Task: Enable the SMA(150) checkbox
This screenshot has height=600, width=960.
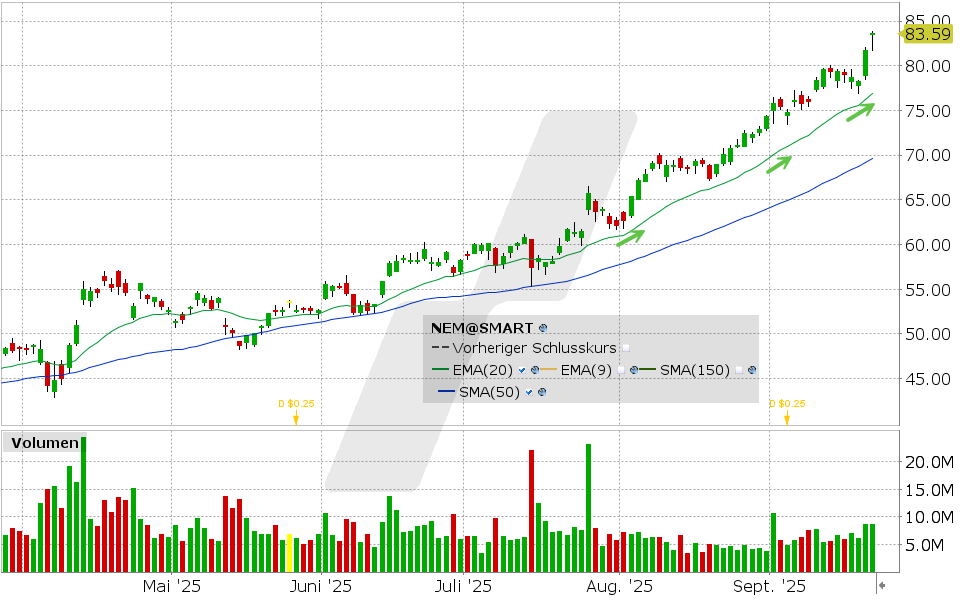Action: 739,370
